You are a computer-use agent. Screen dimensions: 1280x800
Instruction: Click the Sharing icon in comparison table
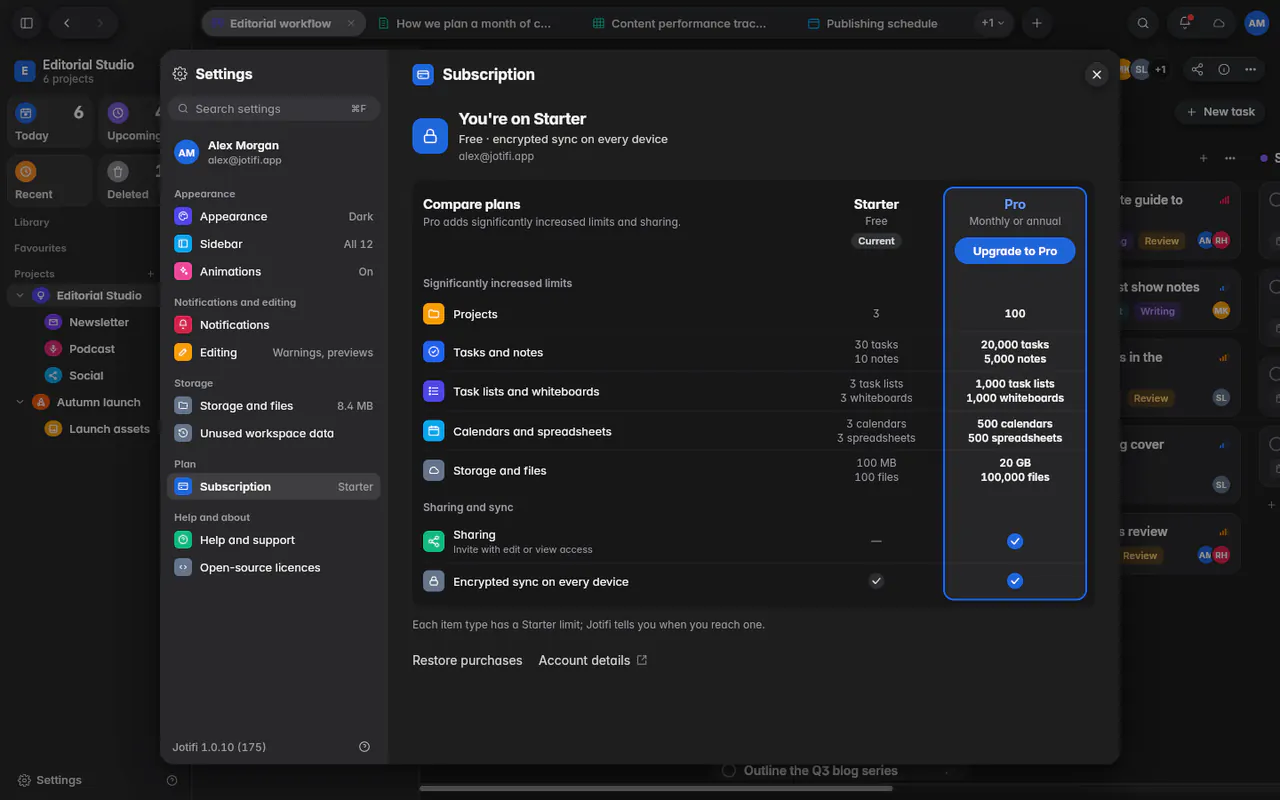point(433,541)
